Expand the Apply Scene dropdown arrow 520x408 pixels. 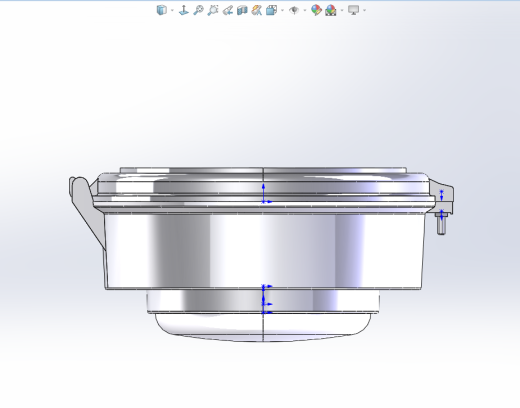pyautogui.click(x=342, y=10)
